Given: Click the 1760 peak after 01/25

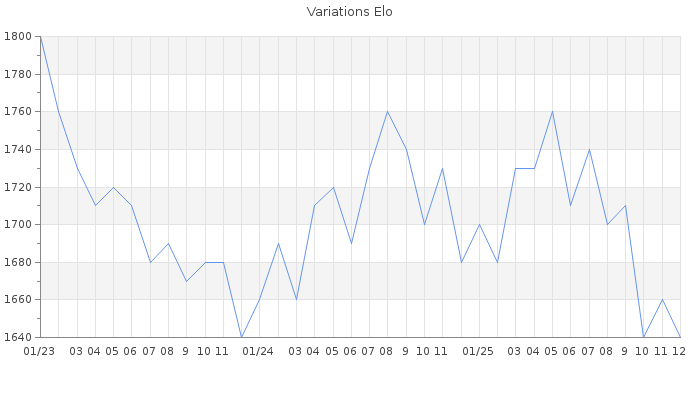Looking at the screenshot, I should pos(552,111).
